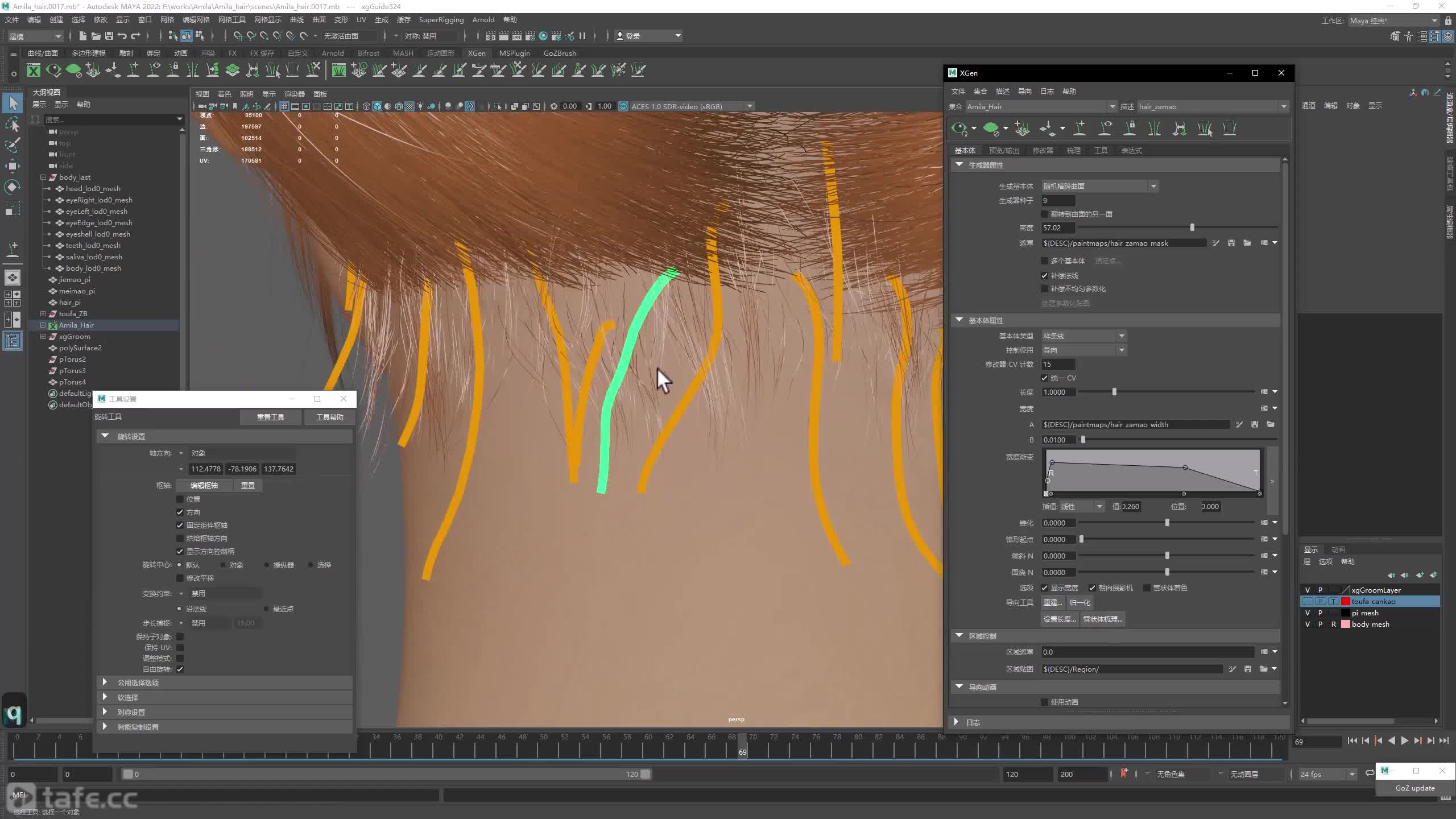Toggle the multiple primitives checkbox
Image resolution: width=1456 pixels, height=819 pixels.
(x=1044, y=260)
